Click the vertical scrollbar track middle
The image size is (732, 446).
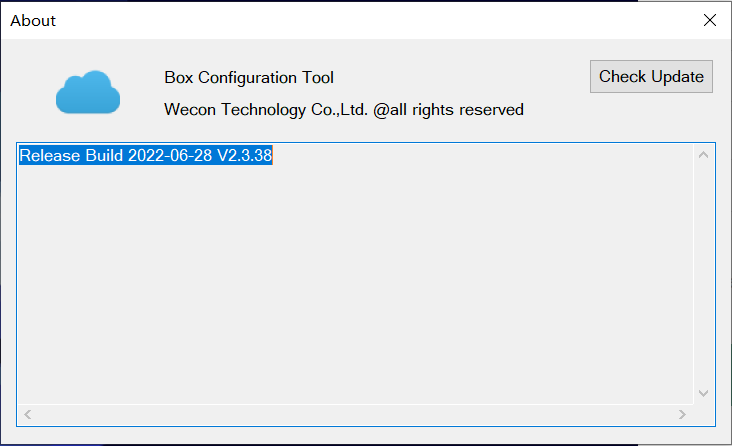(x=703, y=274)
